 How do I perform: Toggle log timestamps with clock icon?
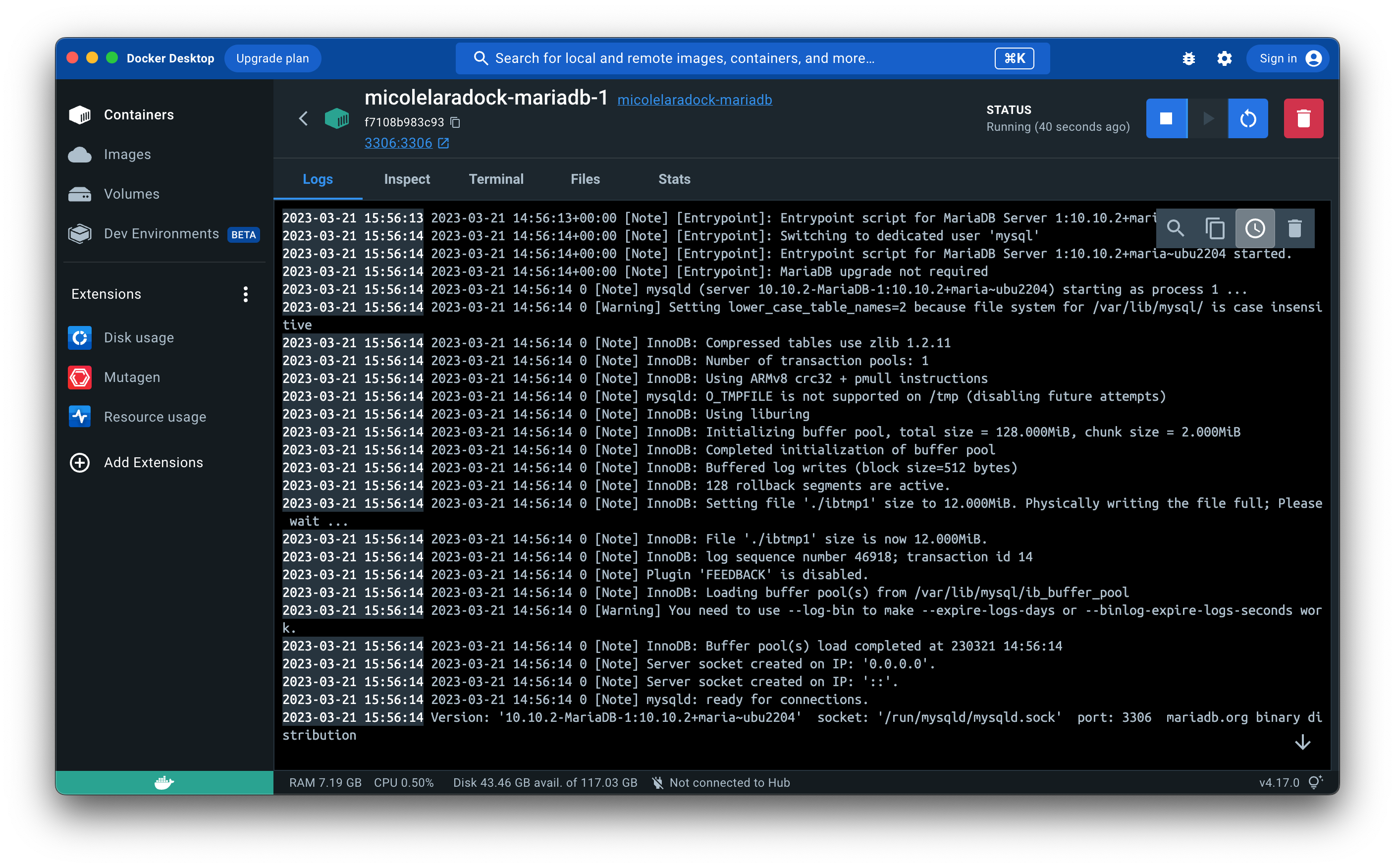[1255, 228]
